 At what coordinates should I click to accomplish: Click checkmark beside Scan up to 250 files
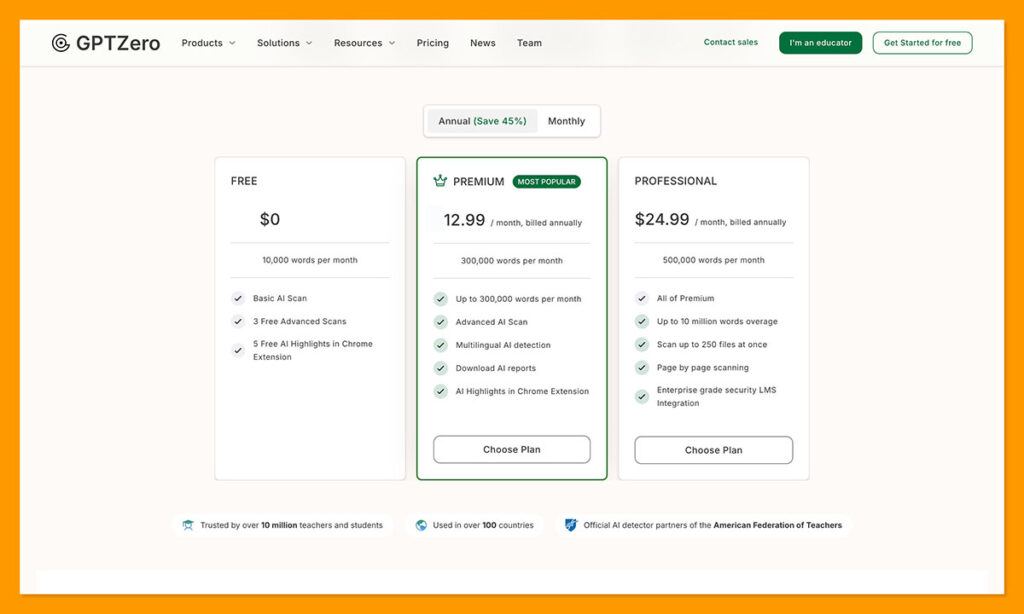tap(642, 344)
